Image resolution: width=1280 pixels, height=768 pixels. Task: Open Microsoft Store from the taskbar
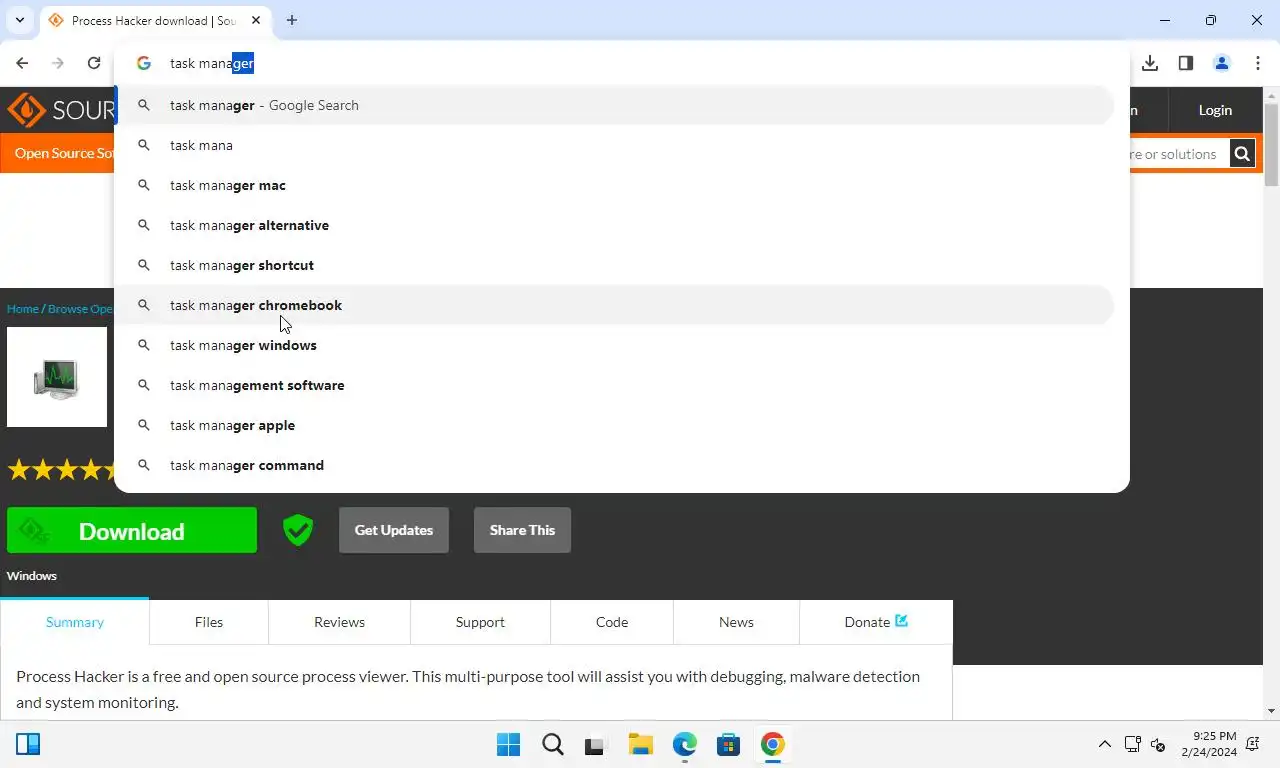728,744
